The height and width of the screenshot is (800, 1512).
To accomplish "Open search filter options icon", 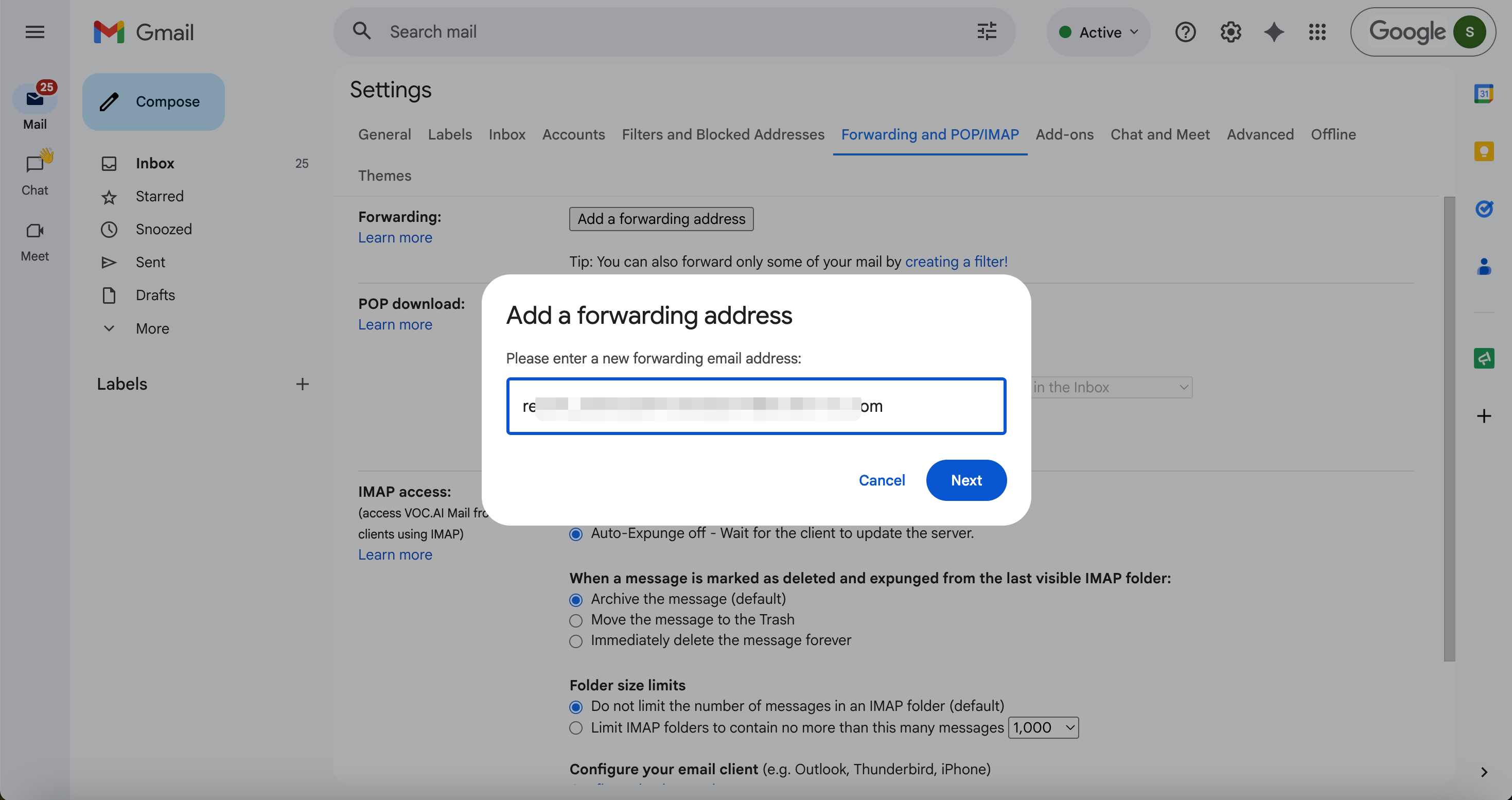I will click(x=987, y=32).
